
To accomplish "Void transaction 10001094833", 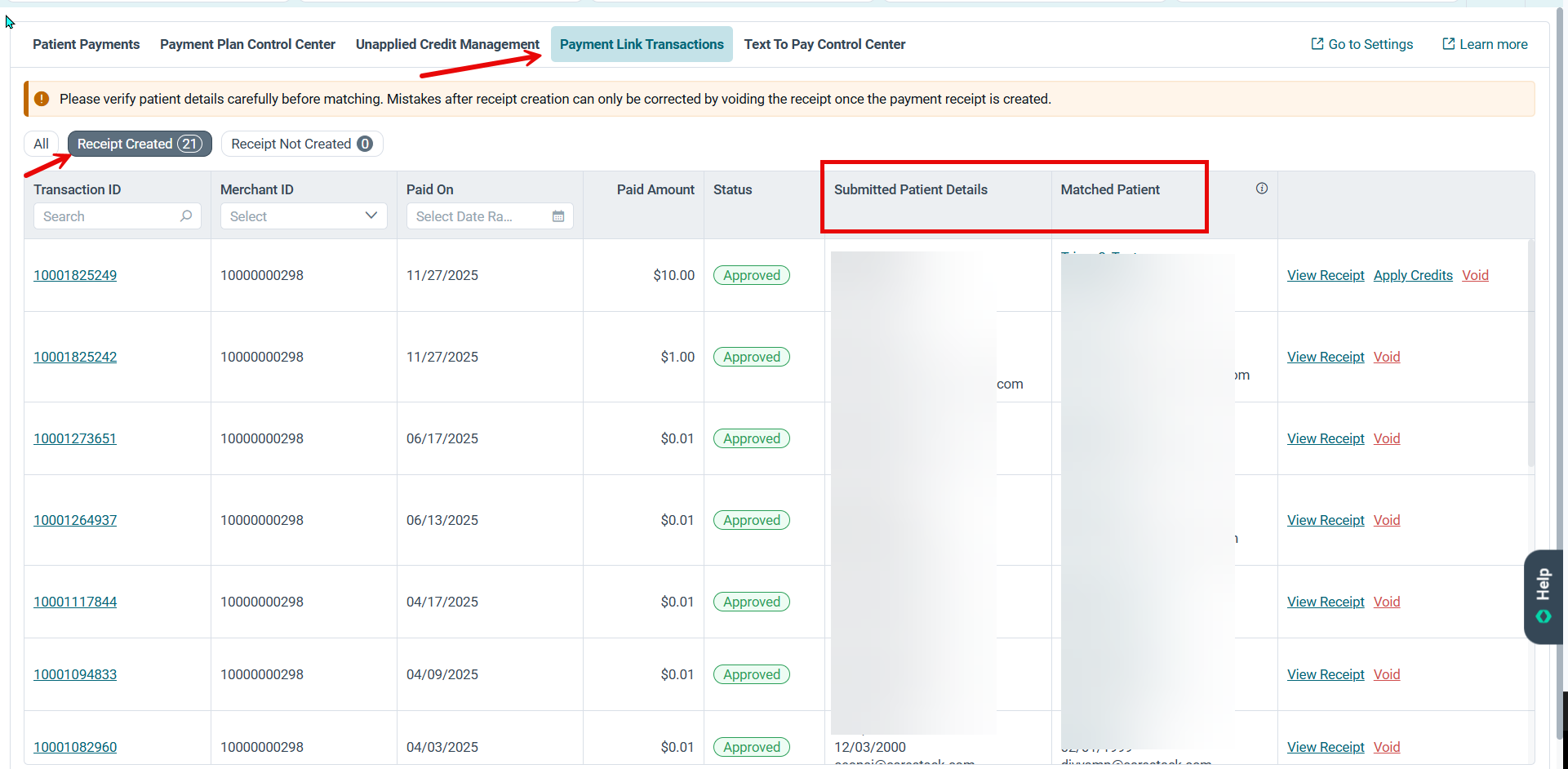I will coord(1387,674).
